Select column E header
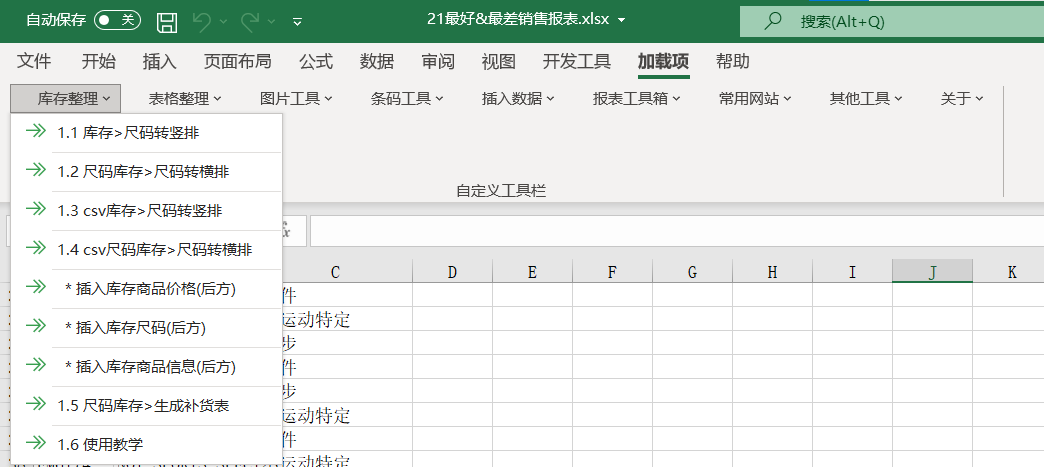1044x467 pixels. [x=532, y=271]
